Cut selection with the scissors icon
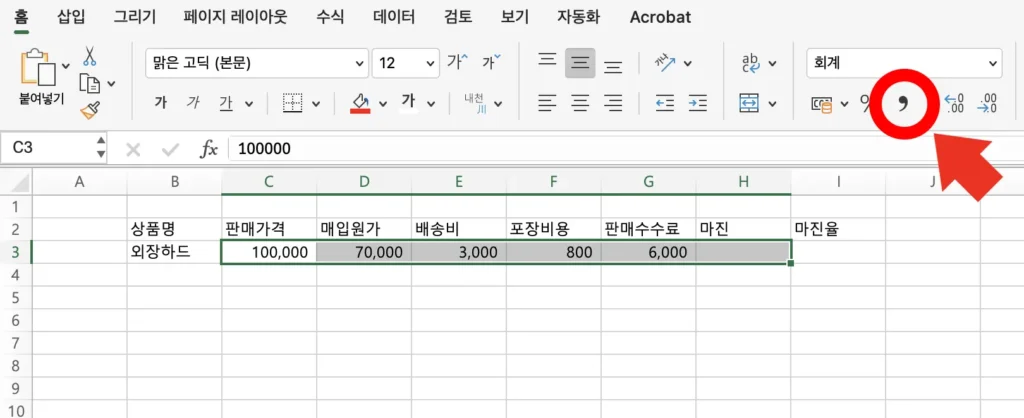This screenshot has height=418, width=1024. click(90, 56)
